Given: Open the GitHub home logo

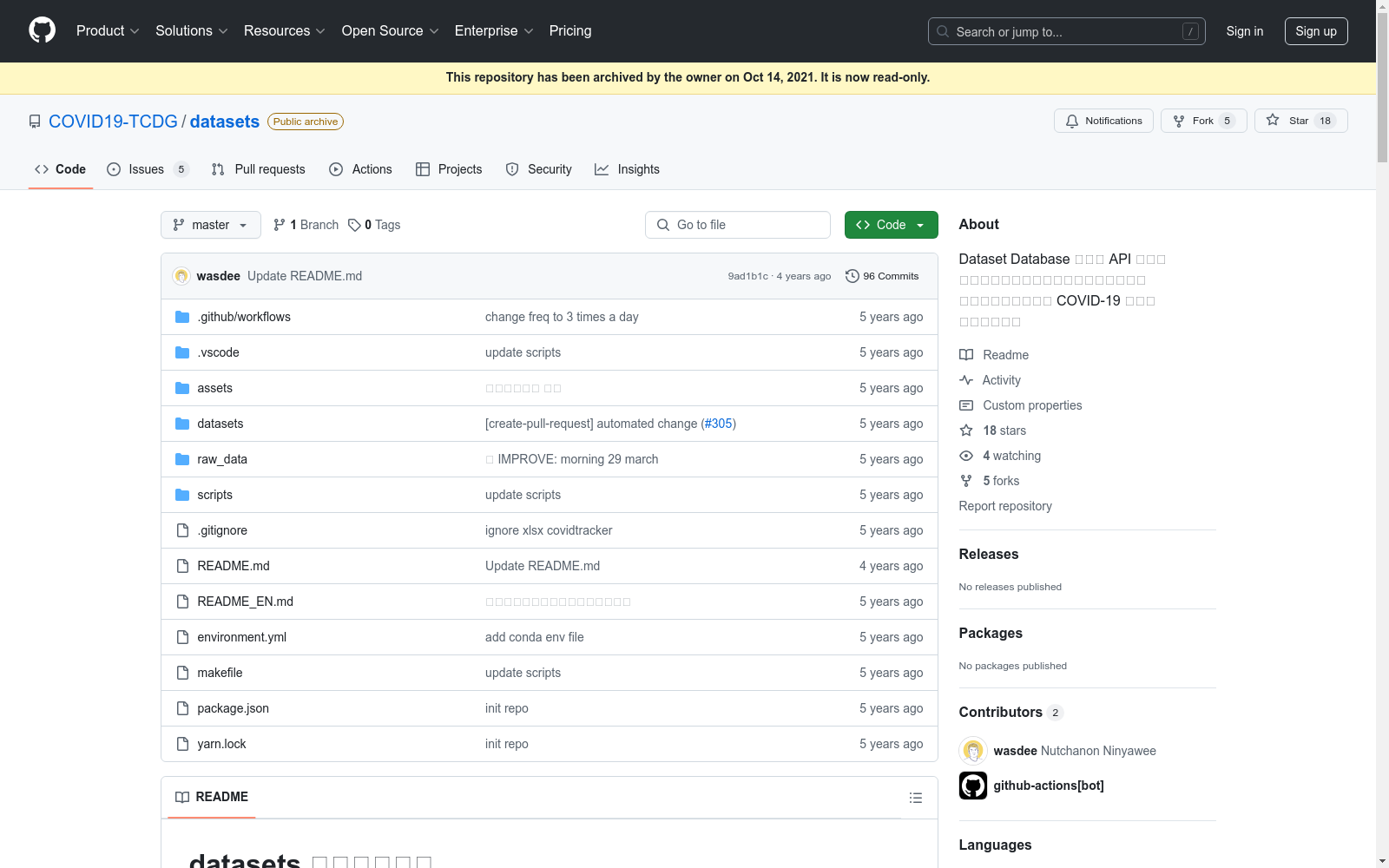Looking at the screenshot, I should 42,30.
